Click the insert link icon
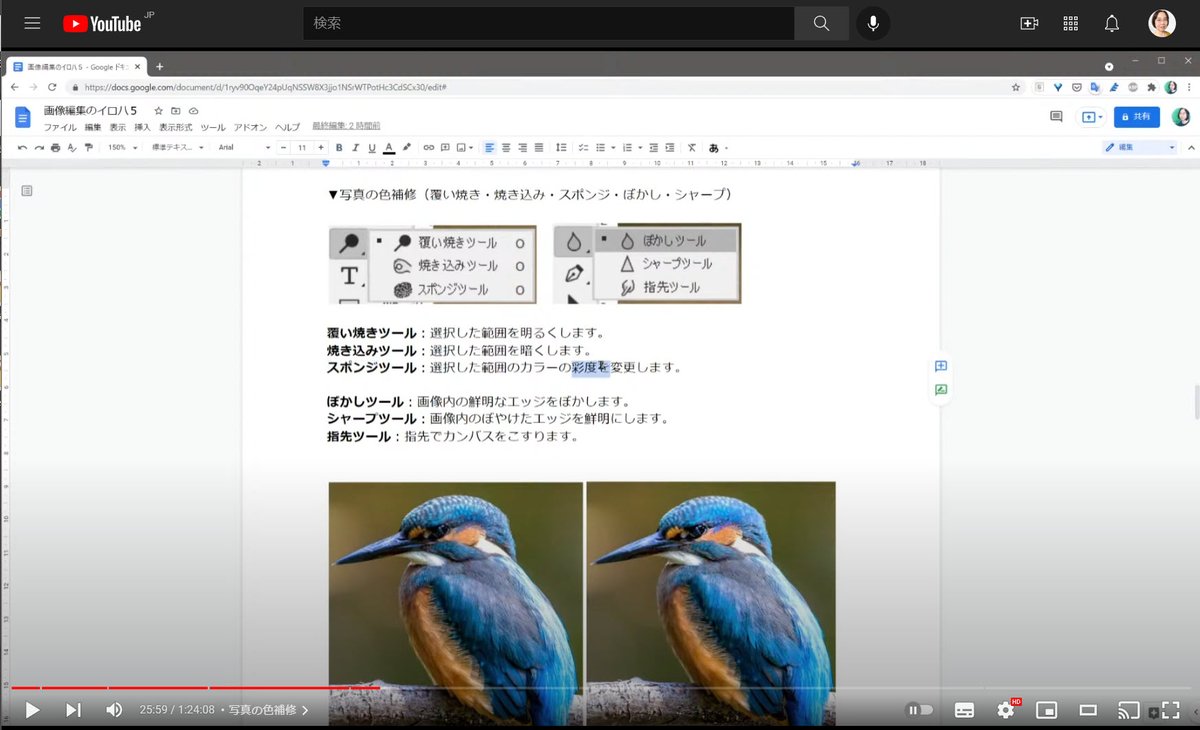This screenshot has height=730, width=1200. 429,147
